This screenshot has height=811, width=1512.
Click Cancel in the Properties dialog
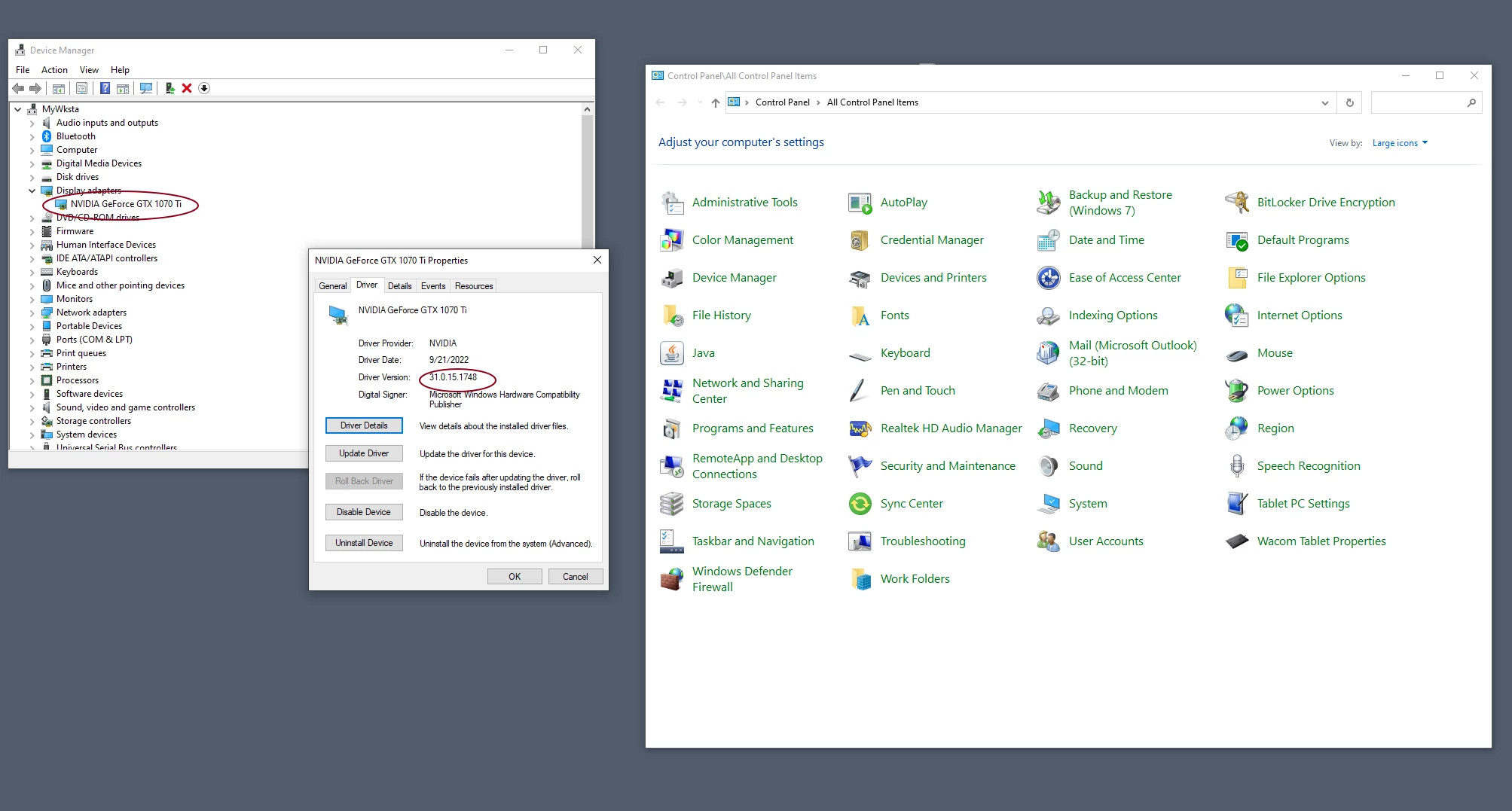point(576,577)
